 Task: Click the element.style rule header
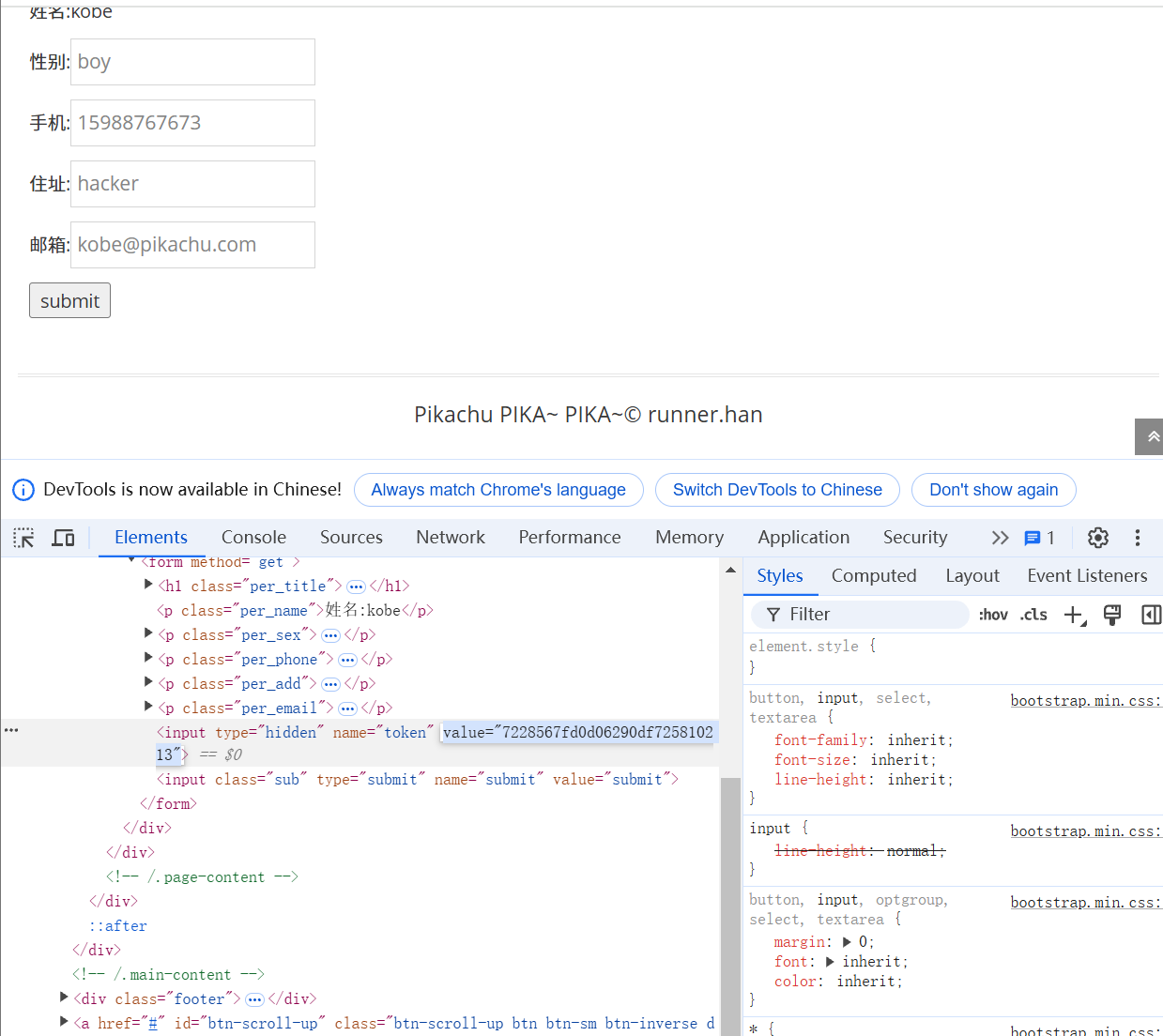(x=812, y=646)
